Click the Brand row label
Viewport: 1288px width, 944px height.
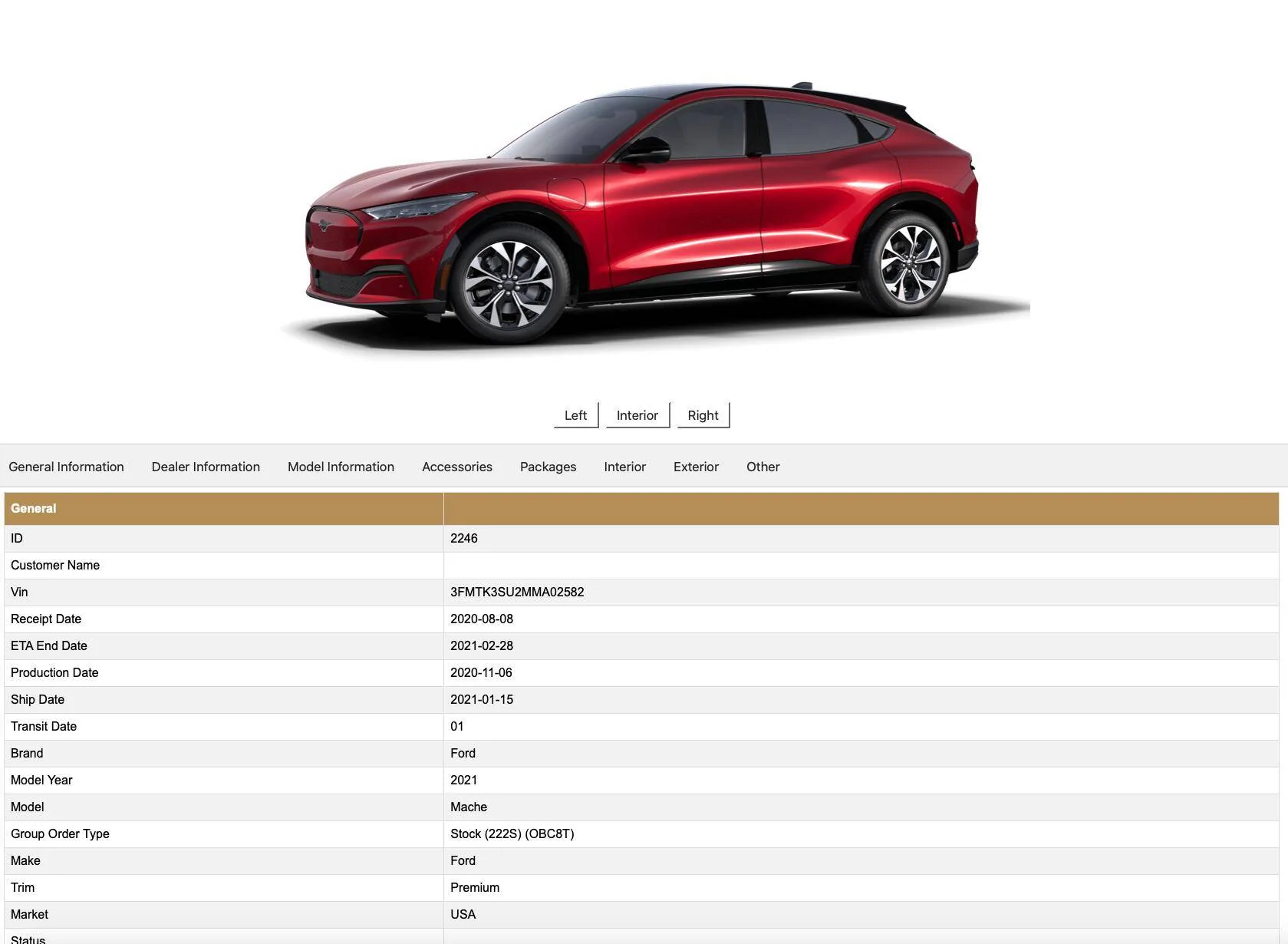click(27, 753)
